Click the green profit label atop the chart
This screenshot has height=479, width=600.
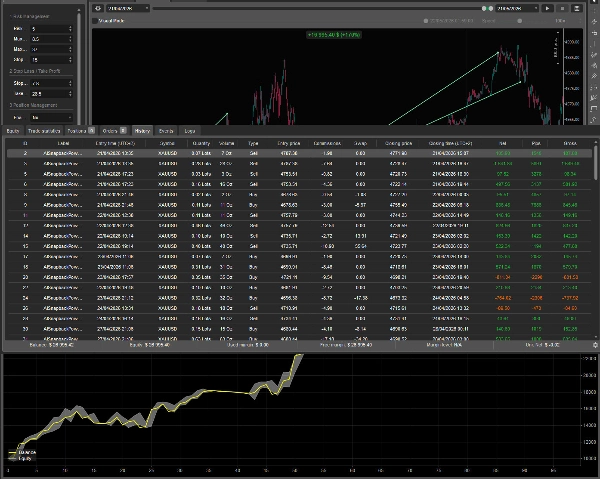pos(334,35)
